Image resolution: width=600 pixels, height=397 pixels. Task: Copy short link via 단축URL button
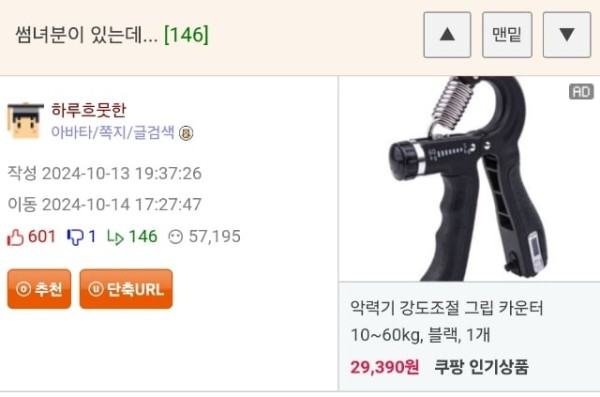126,289
